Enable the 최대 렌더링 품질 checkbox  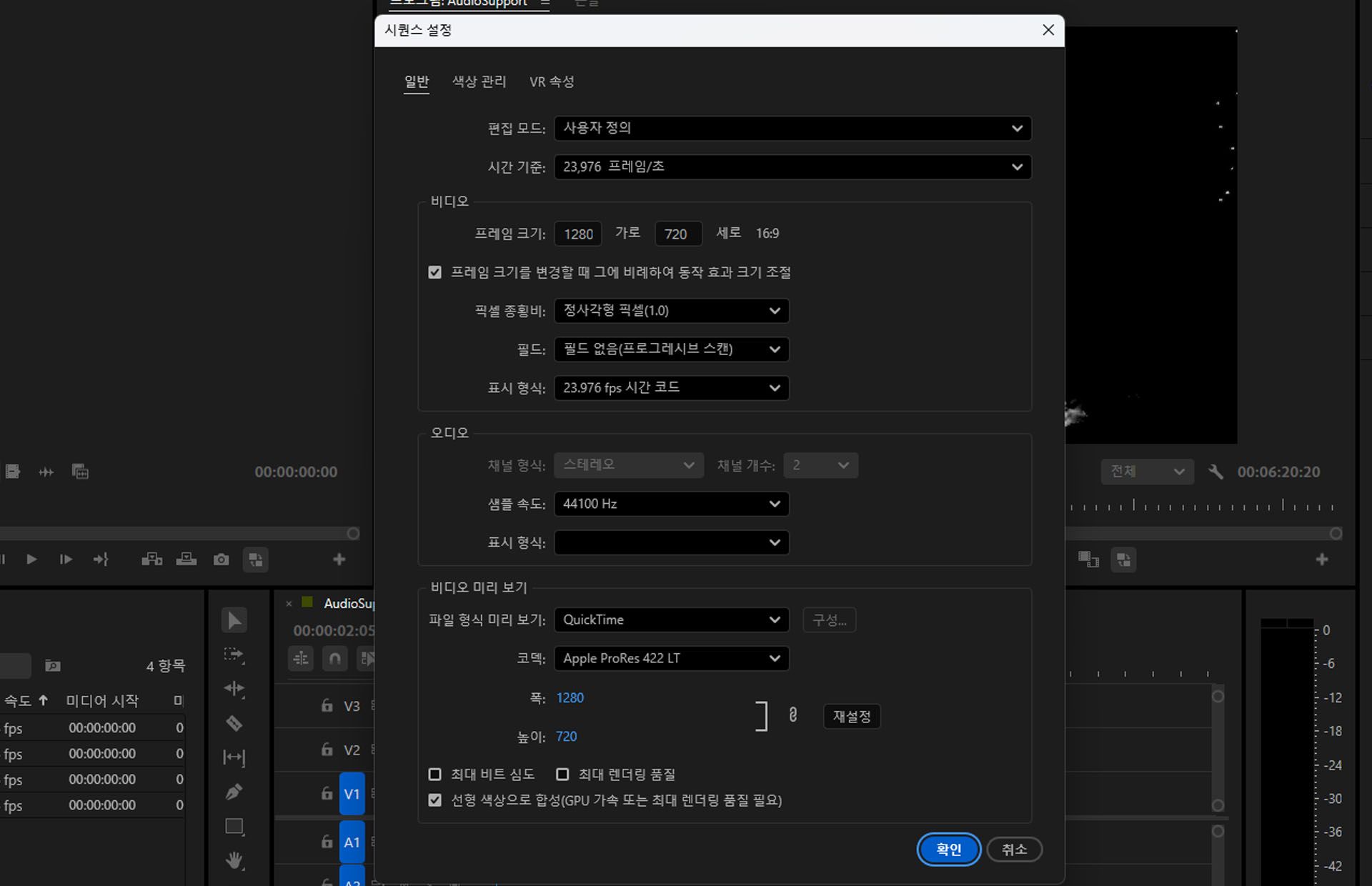562,774
